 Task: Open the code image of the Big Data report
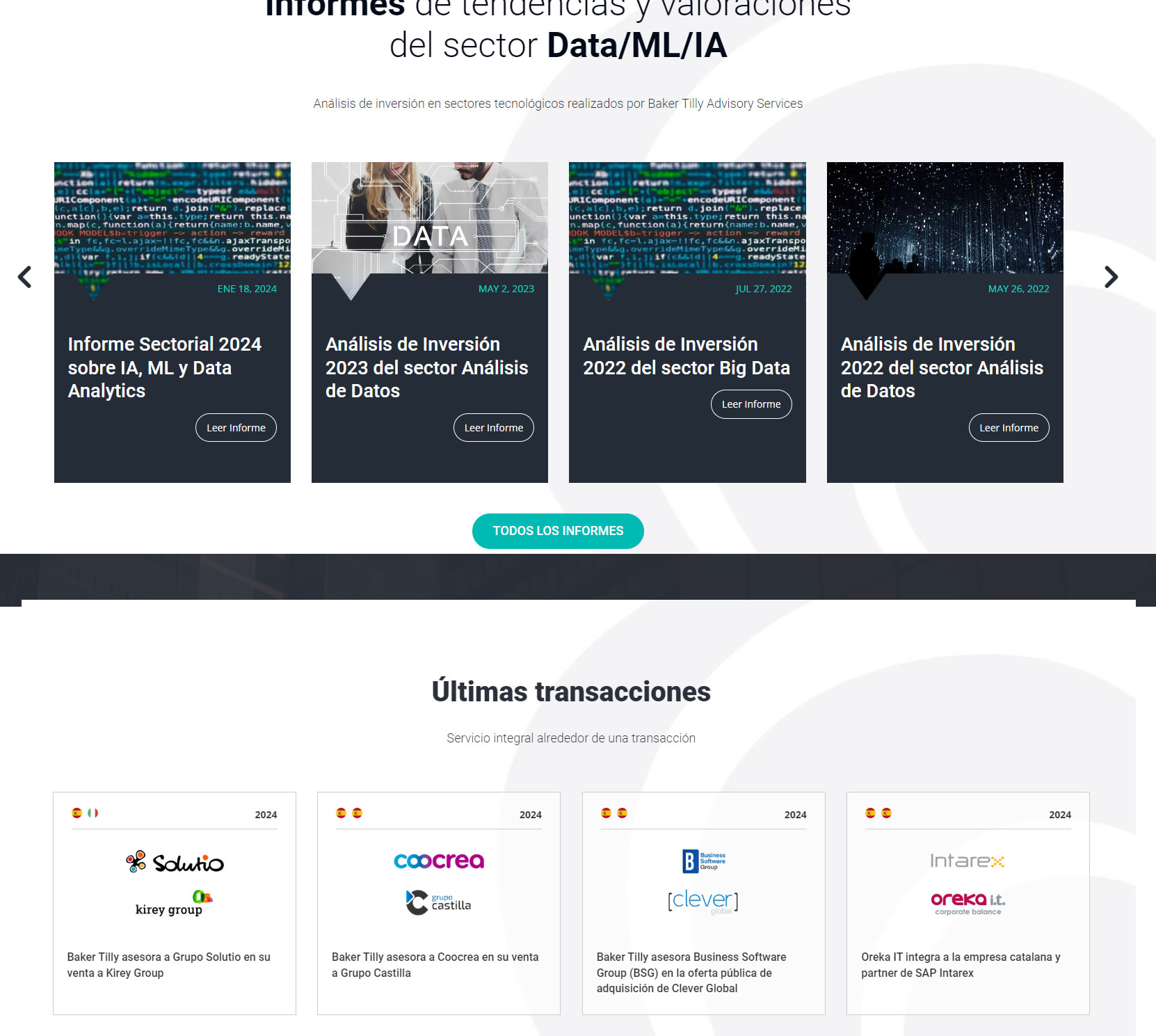coord(687,218)
